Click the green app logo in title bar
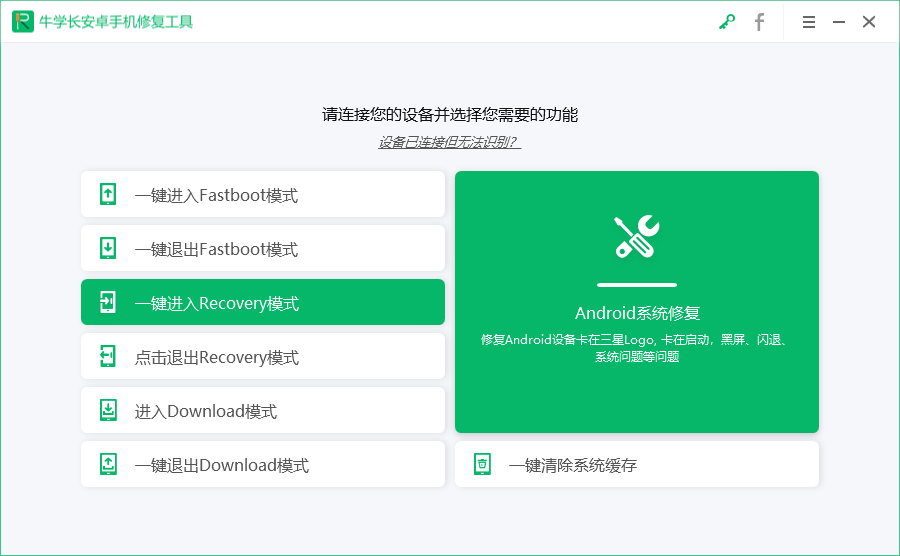 [x=22, y=22]
